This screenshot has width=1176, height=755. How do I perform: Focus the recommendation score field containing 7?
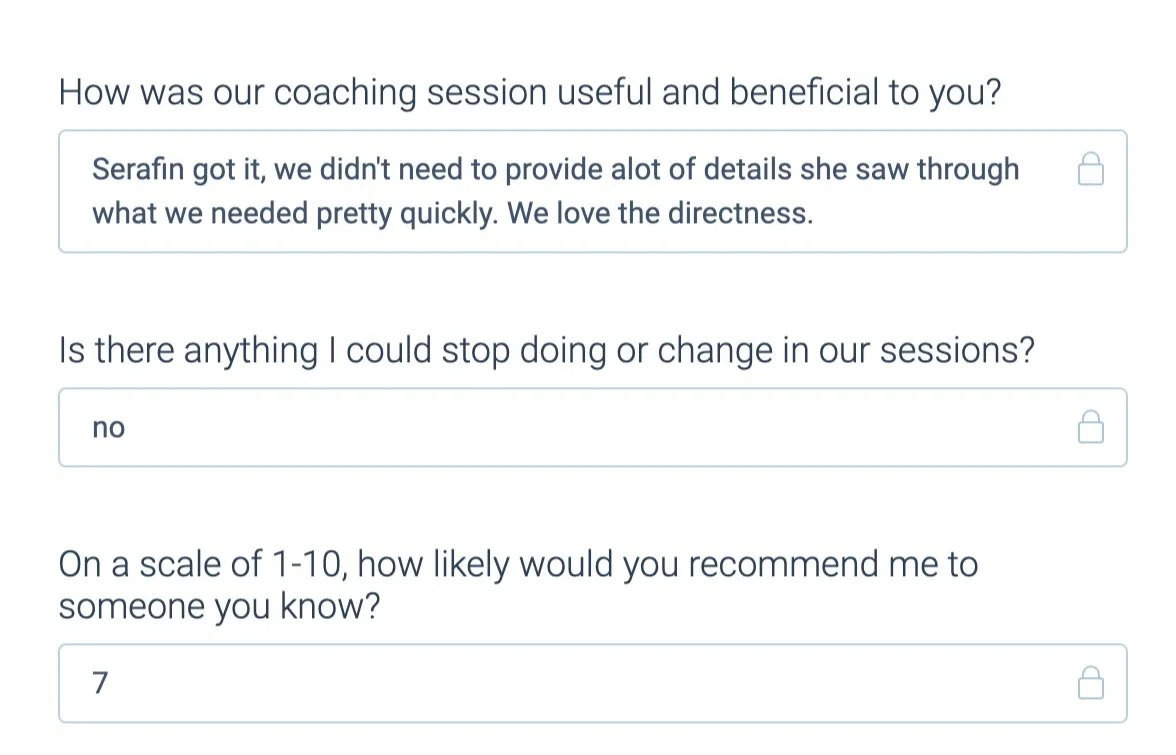point(592,683)
